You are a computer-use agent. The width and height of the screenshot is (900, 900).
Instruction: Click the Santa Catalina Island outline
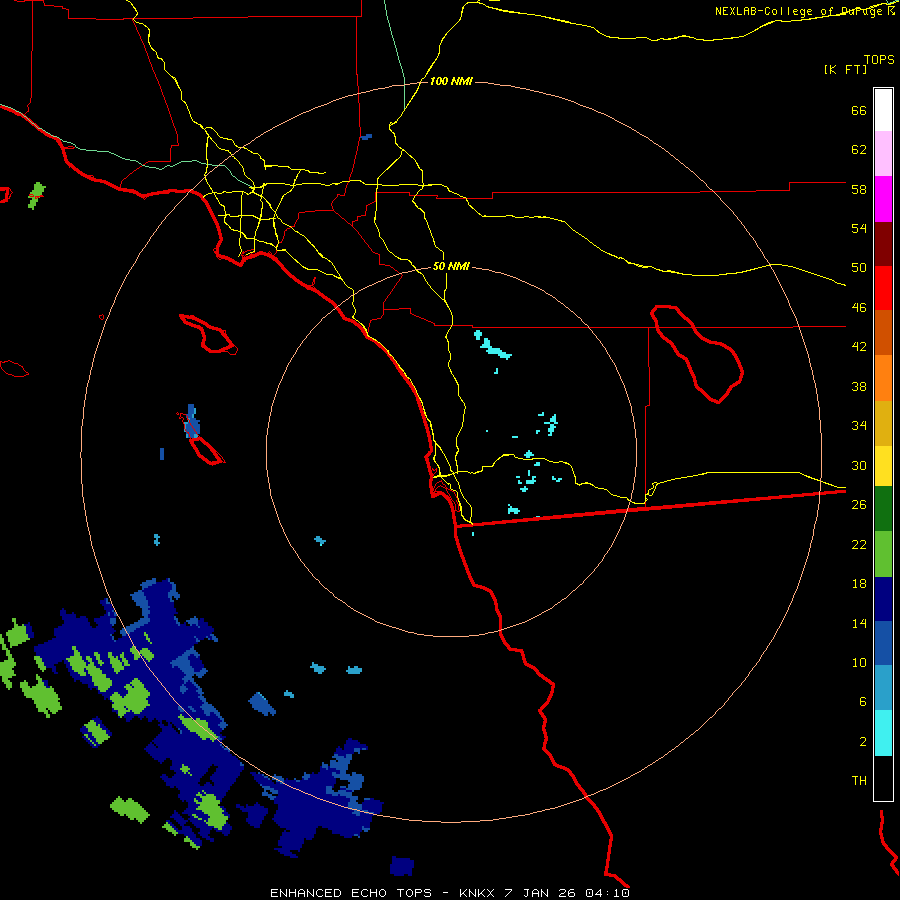click(x=208, y=333)
